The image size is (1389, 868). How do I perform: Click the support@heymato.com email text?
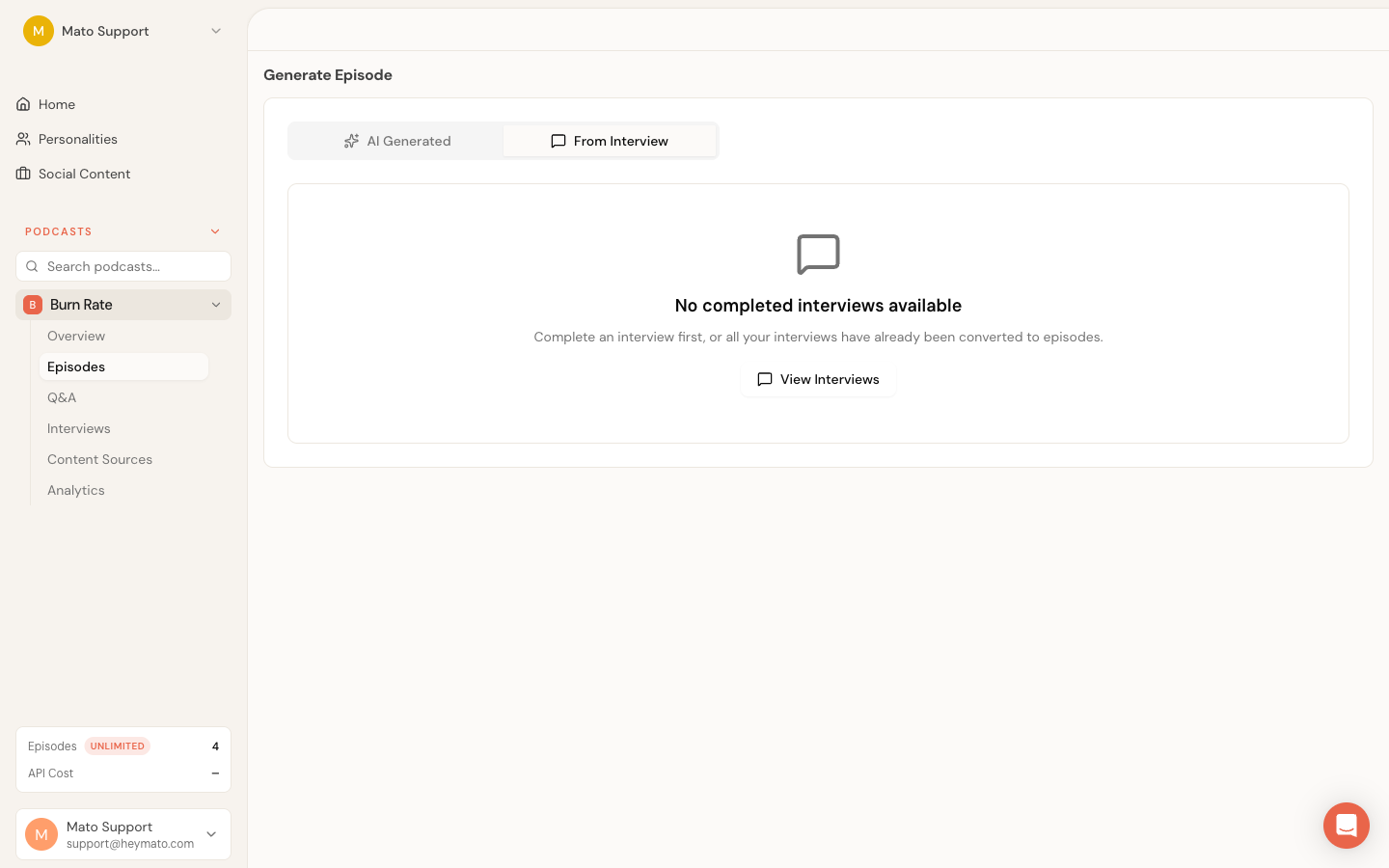click(x=130, y=844)
